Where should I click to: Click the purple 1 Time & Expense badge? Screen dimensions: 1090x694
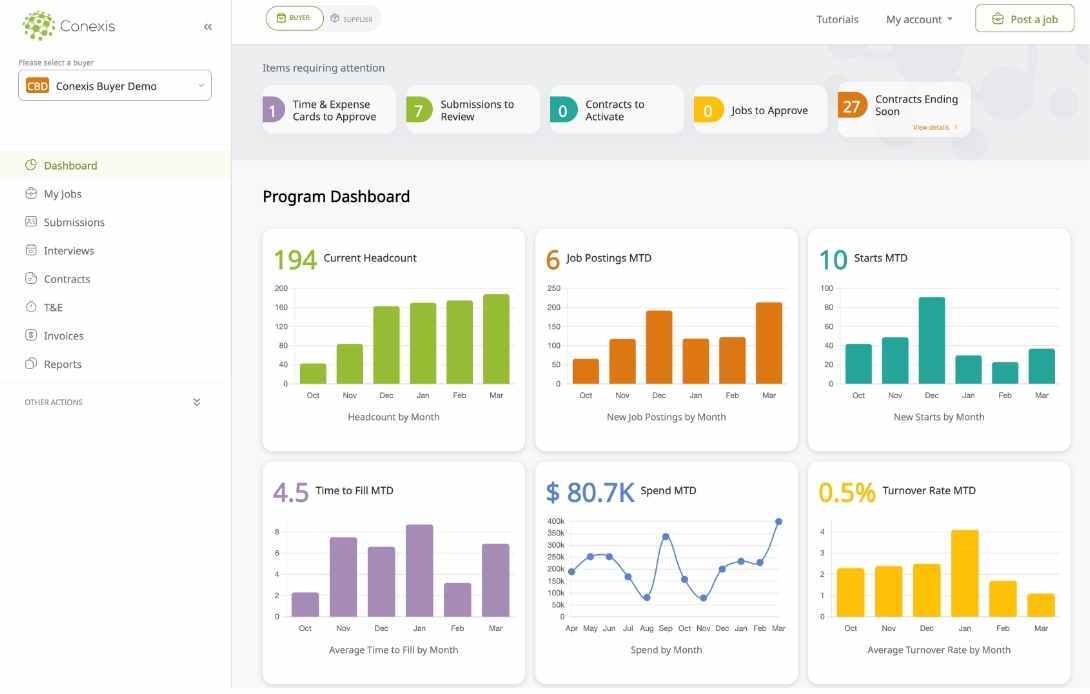click(273, 110)
